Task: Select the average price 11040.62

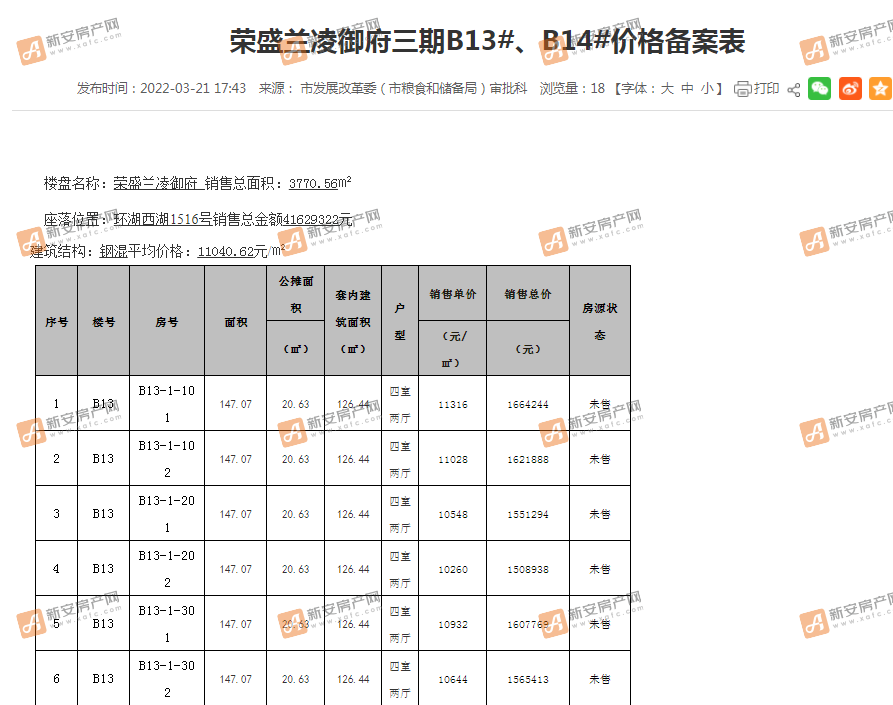Action: click(226, 252)
